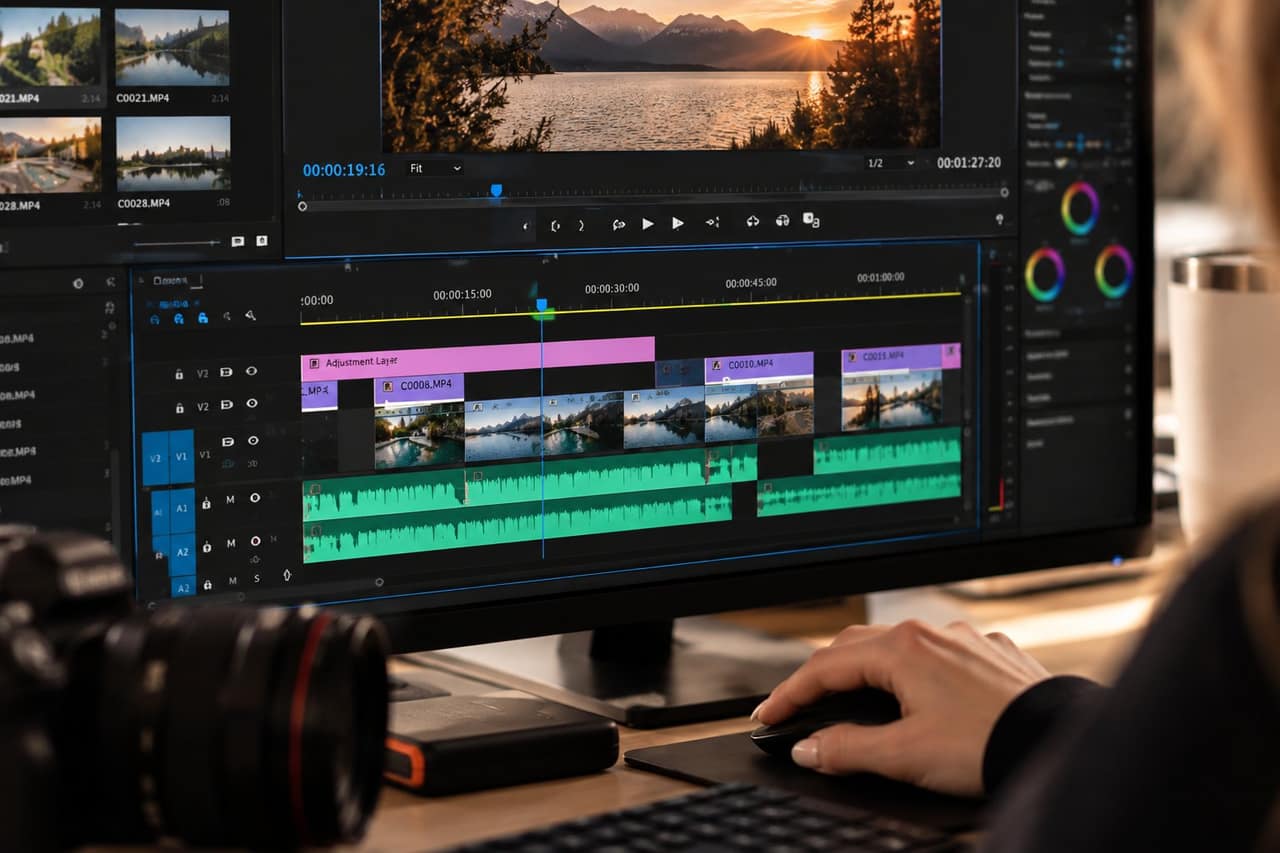Viewport: 1280px width, 853px height.
Task: Select the C0010.MP4 clip in the timeline
Action: (758, 366)
